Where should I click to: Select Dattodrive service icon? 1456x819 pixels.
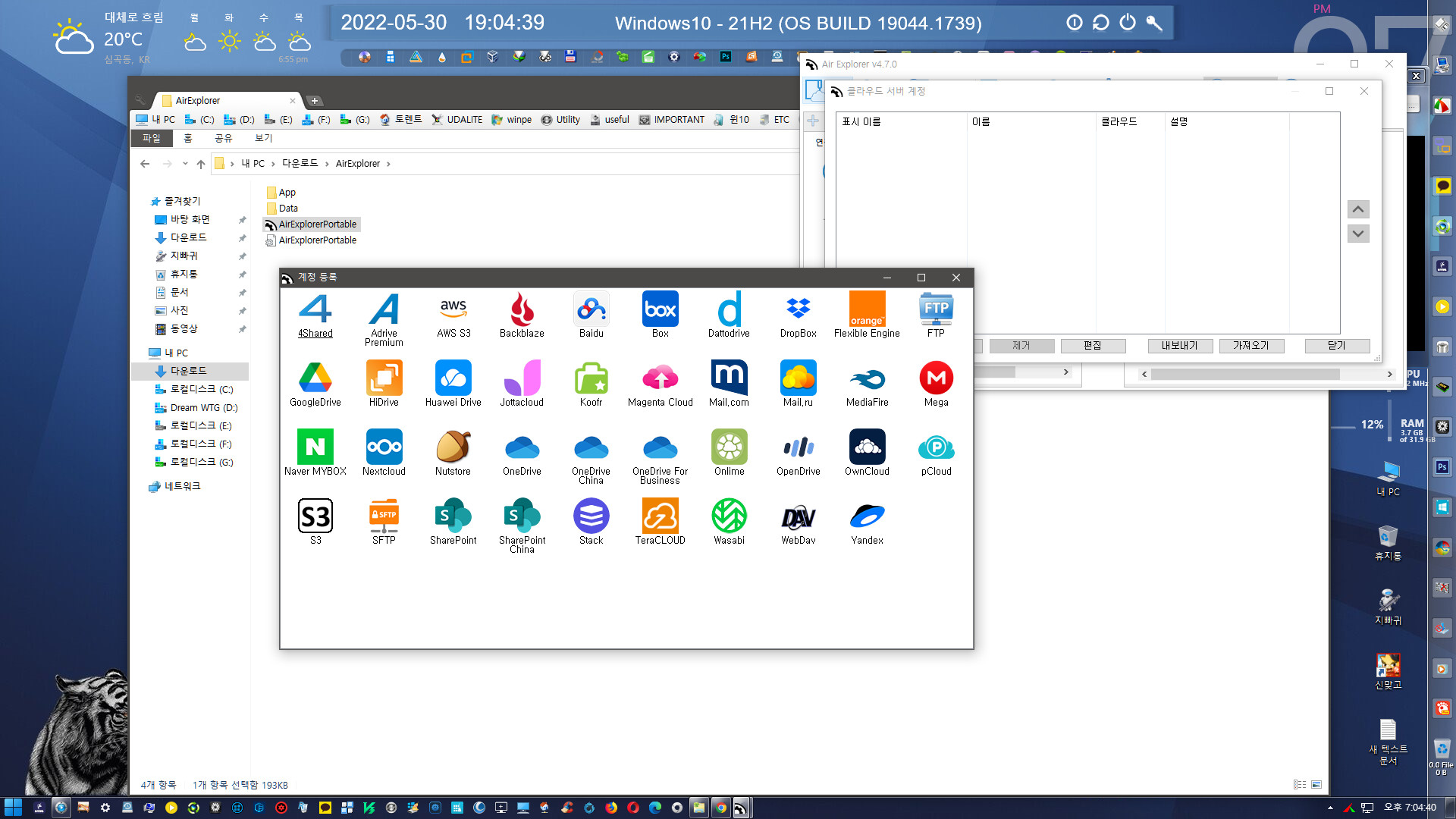pos(729,315)
